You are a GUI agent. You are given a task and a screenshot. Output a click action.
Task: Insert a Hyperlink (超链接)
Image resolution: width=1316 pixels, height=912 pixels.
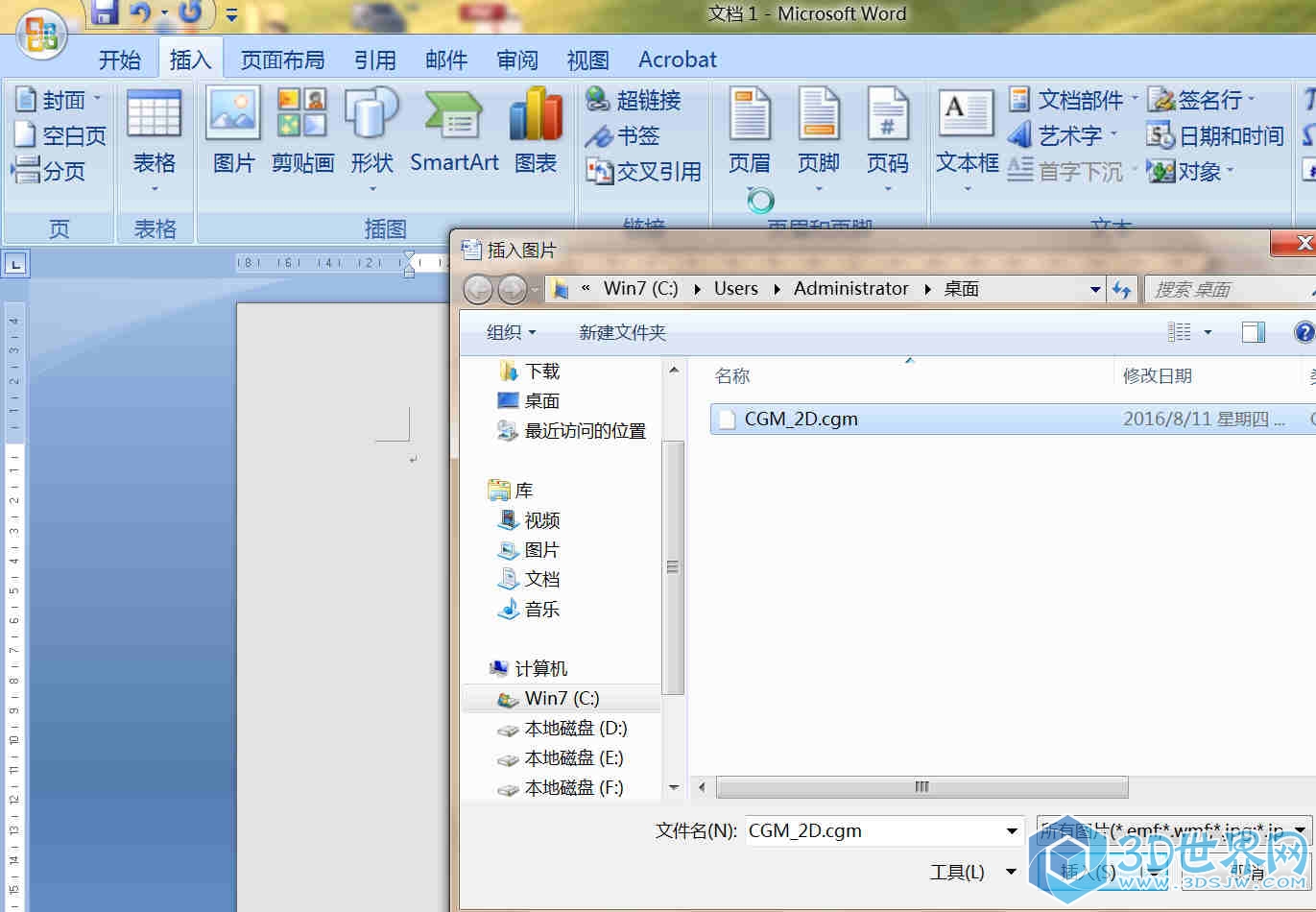pyautogui.click(x=634, y=100)
